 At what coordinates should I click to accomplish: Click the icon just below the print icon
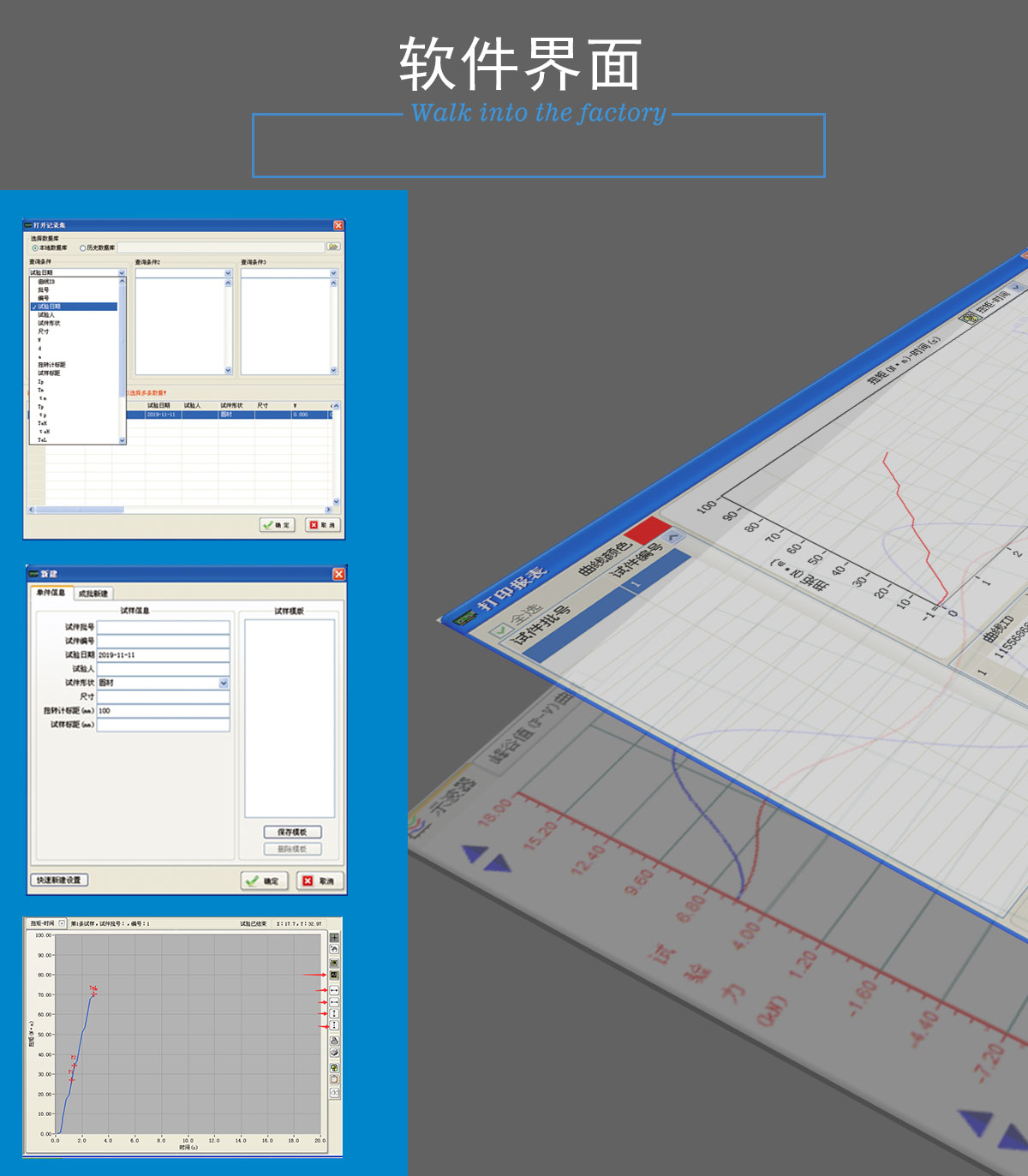coord(334,1052)
